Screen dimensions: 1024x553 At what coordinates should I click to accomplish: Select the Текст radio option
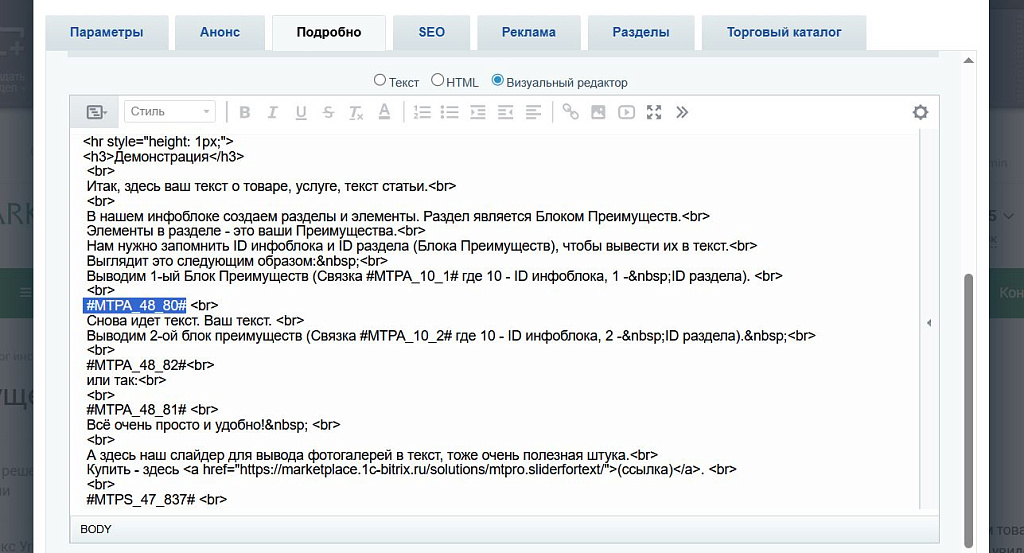[380, 81]
